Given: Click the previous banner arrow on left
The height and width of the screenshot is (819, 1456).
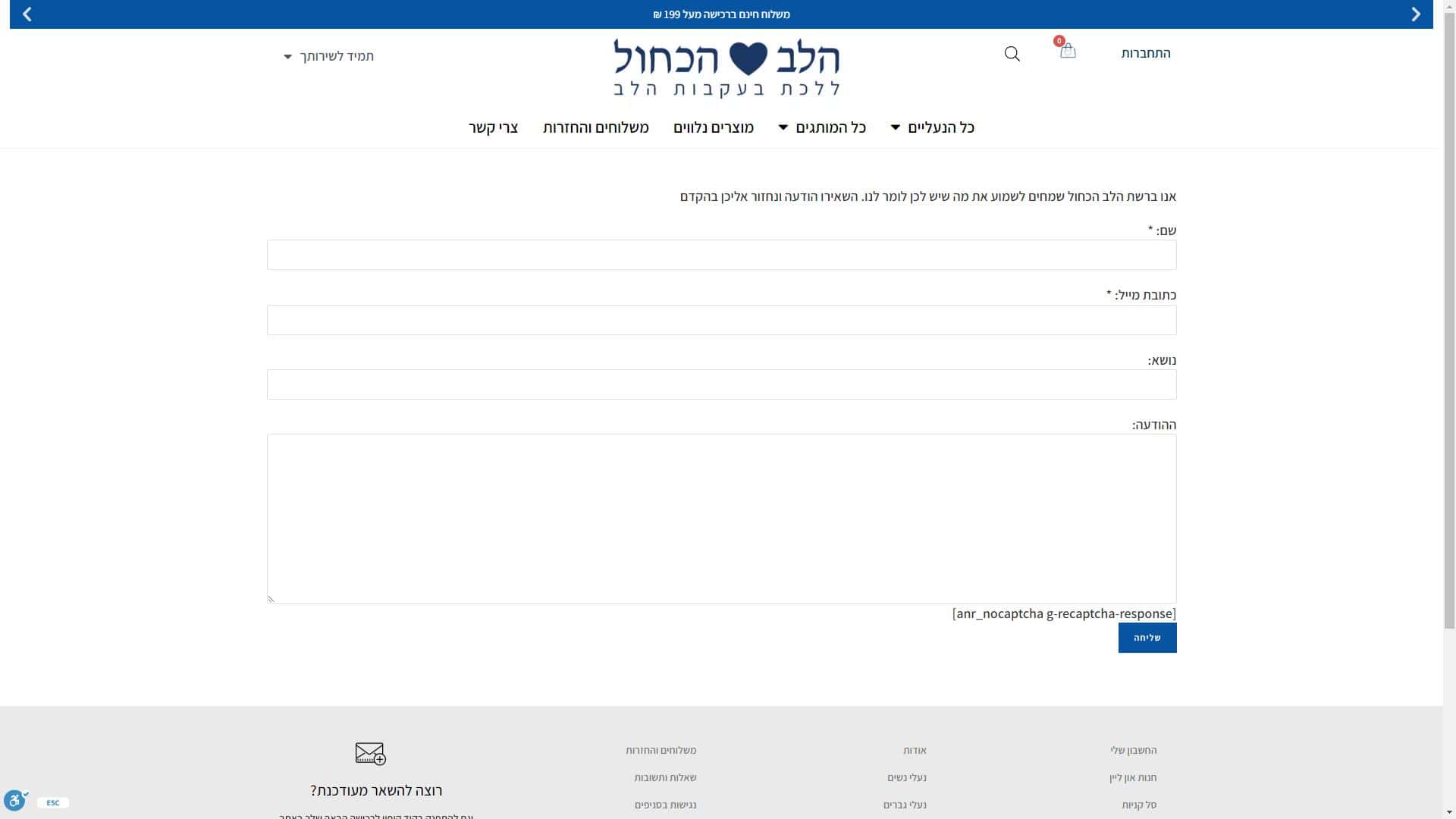Looking at the screenshot, I should pyautogui.click(x=27, y=14).
